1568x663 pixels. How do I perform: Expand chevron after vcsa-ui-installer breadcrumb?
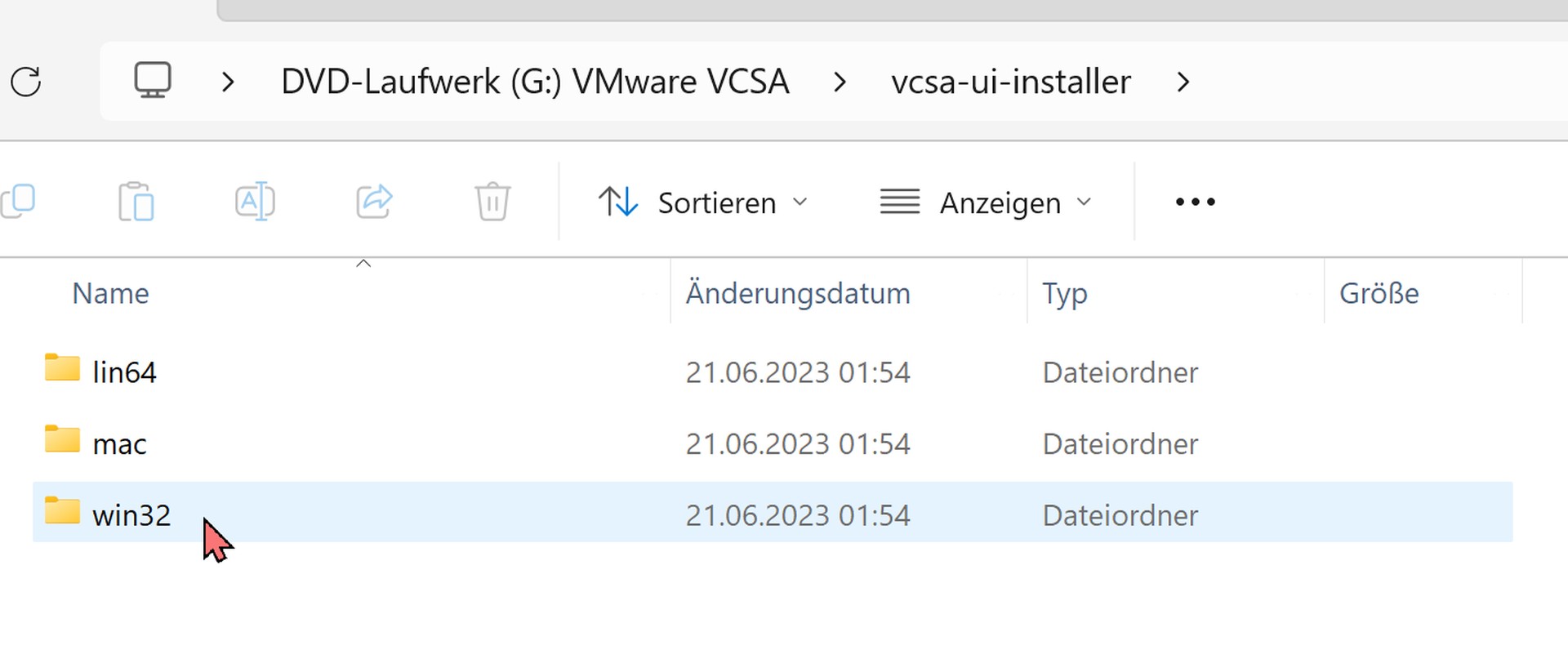(x=1183, y=82)
